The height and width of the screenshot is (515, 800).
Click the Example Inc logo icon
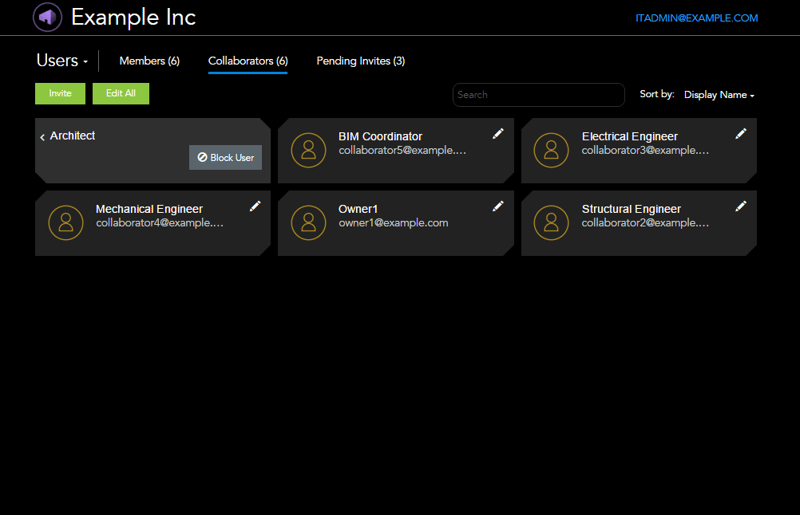tap(47, 17)
